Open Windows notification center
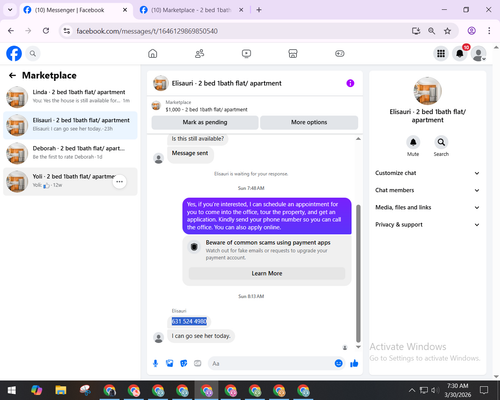Viewport: 500px width, 400px height. coord(484,390)
